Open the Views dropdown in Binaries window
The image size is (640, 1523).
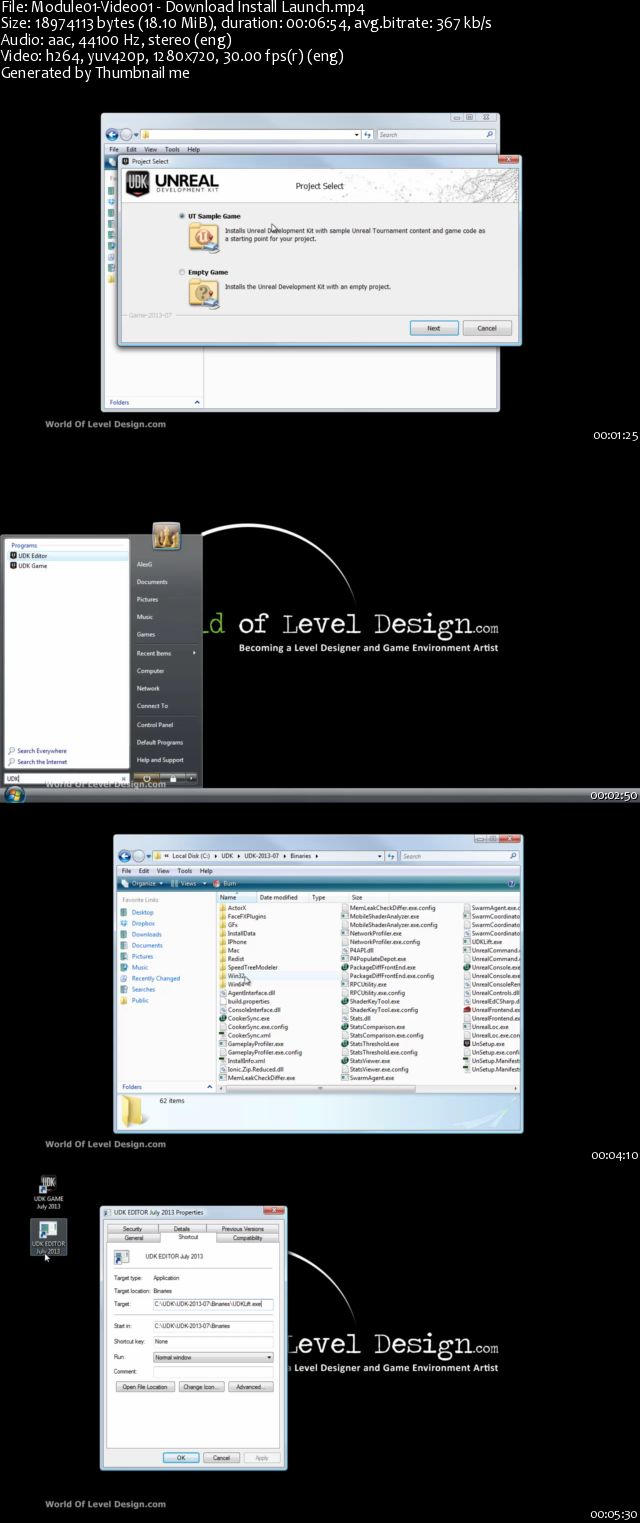(188, 884)
